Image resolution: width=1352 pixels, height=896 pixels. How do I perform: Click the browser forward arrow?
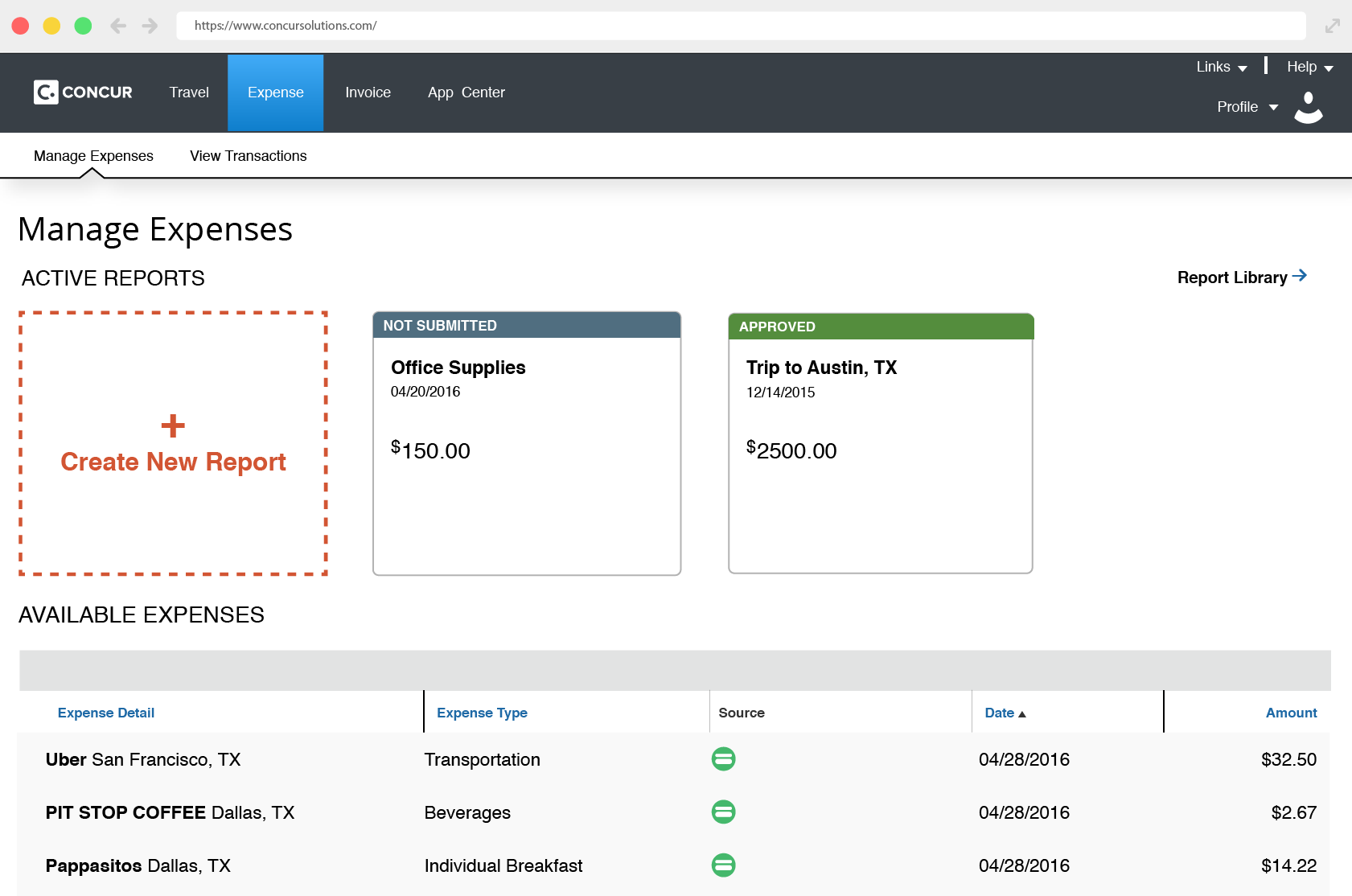pos(150,25)
